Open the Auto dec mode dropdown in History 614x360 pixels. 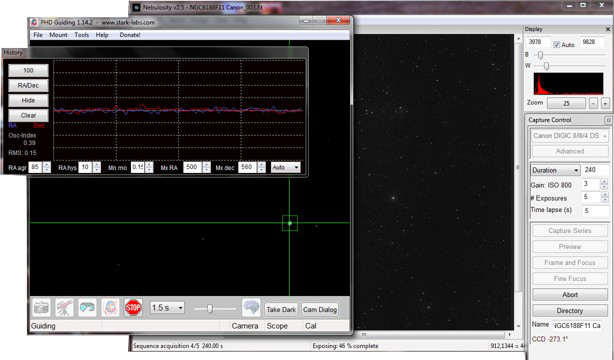(285, 167)
